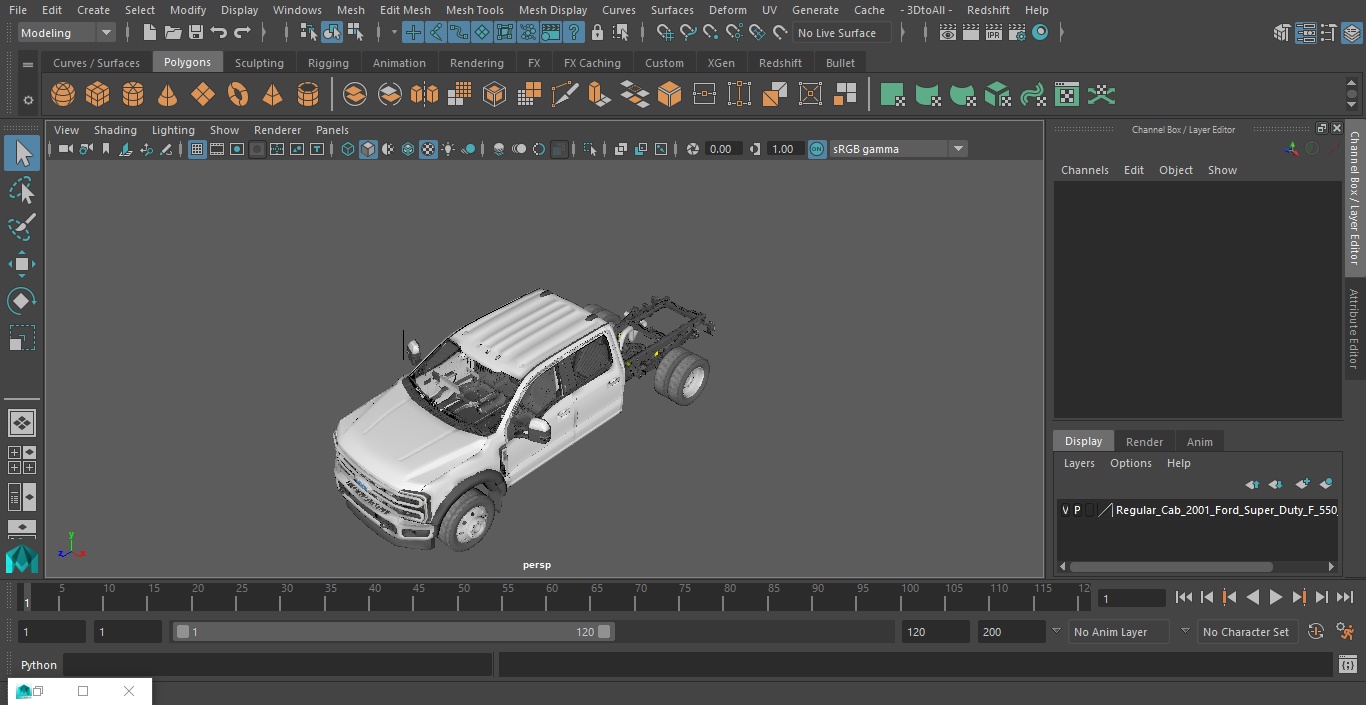Open the shelf tab menu icon
This screenshot has height=705, width=1366.
(28, 63)
